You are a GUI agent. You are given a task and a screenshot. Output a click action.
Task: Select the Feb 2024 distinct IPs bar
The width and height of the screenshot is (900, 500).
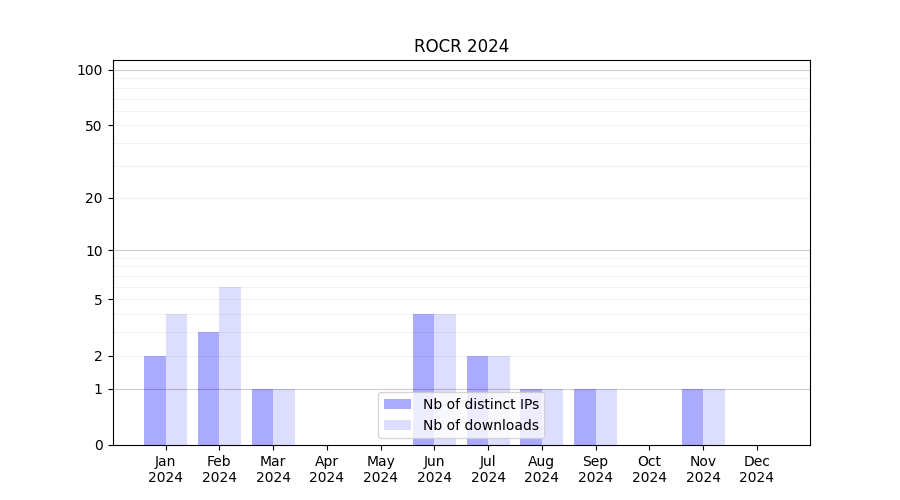208,388
